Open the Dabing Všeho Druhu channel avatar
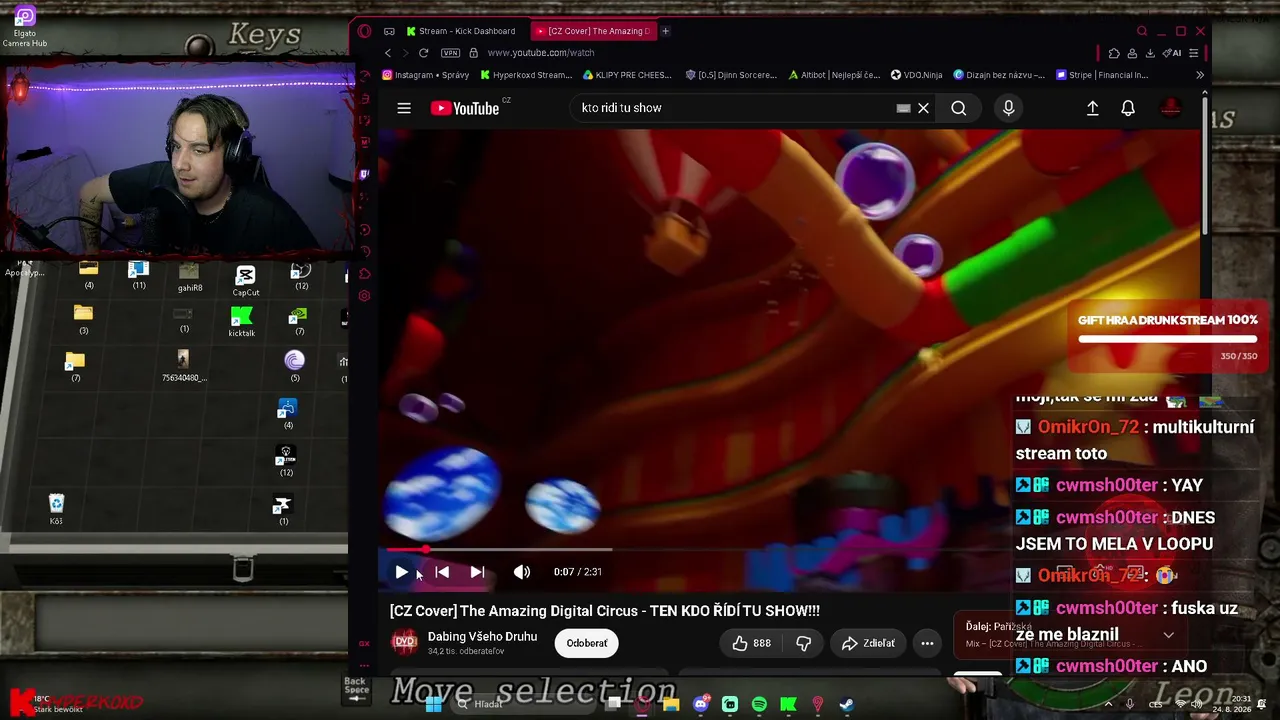Screen dimensions: 1280x720 click(x=404, y=642)
